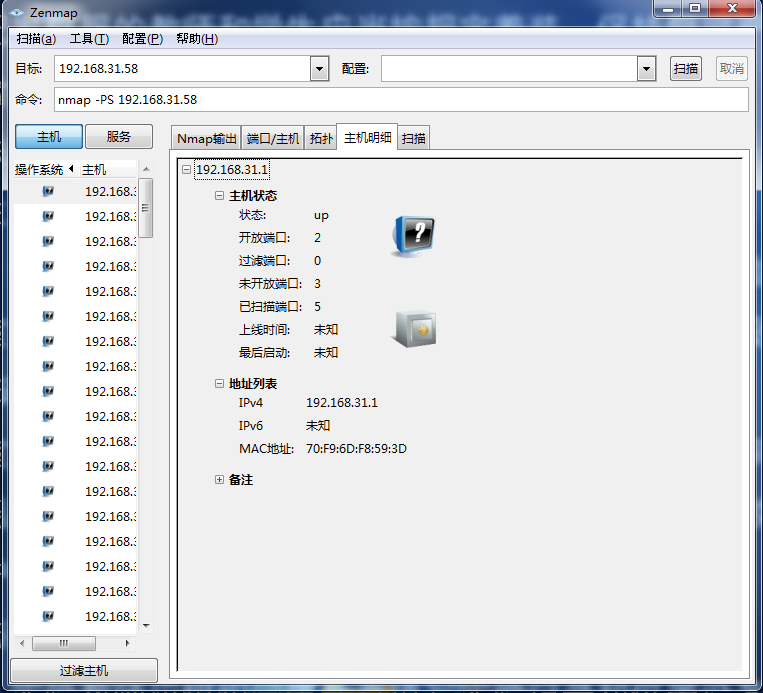Switch to the Nmap输出 tab
Viewport: 763px width, 693px height.
pos(206,139)
